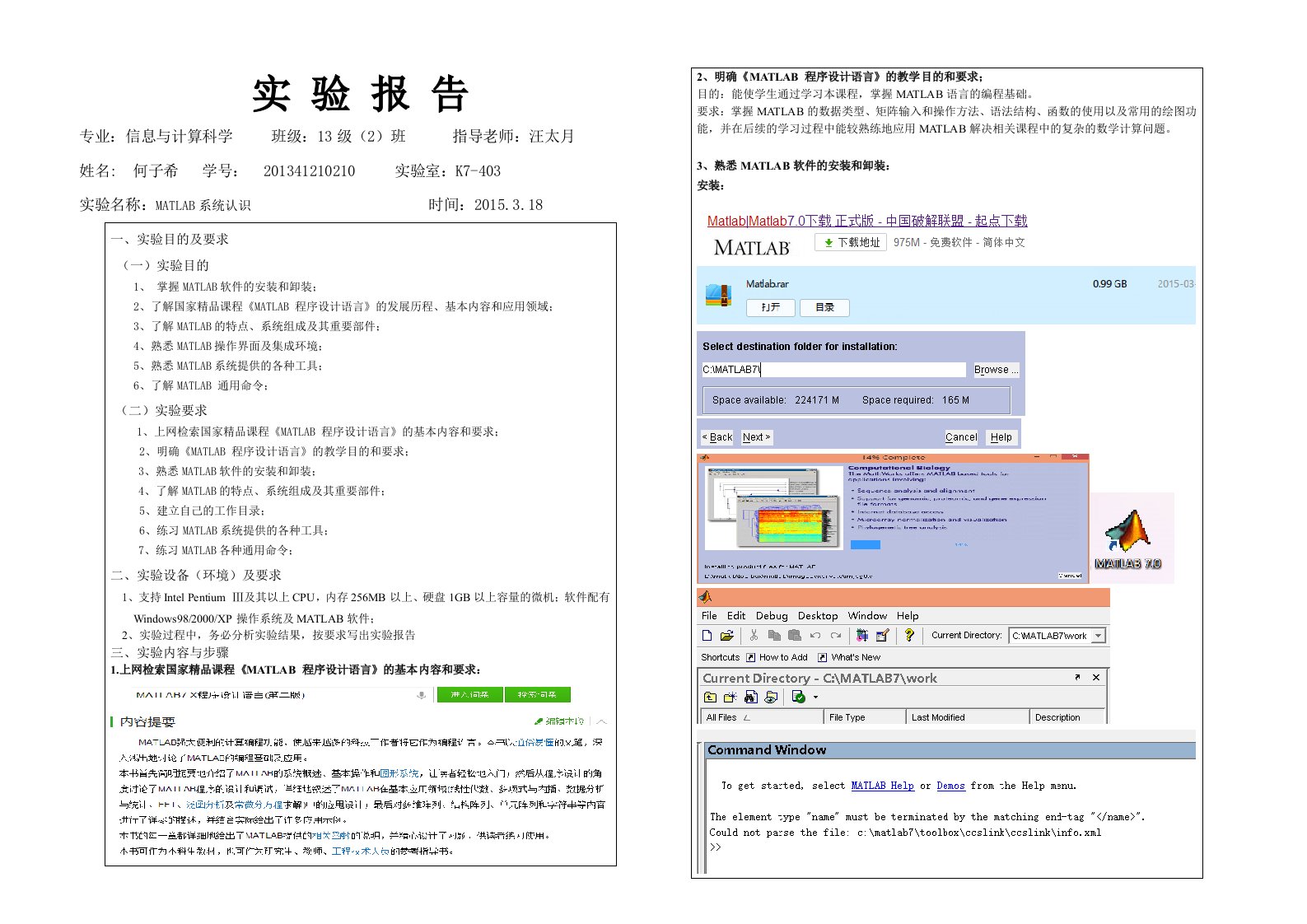
Task: Click the green checkmark reports icon
Action: pos(798,697)
